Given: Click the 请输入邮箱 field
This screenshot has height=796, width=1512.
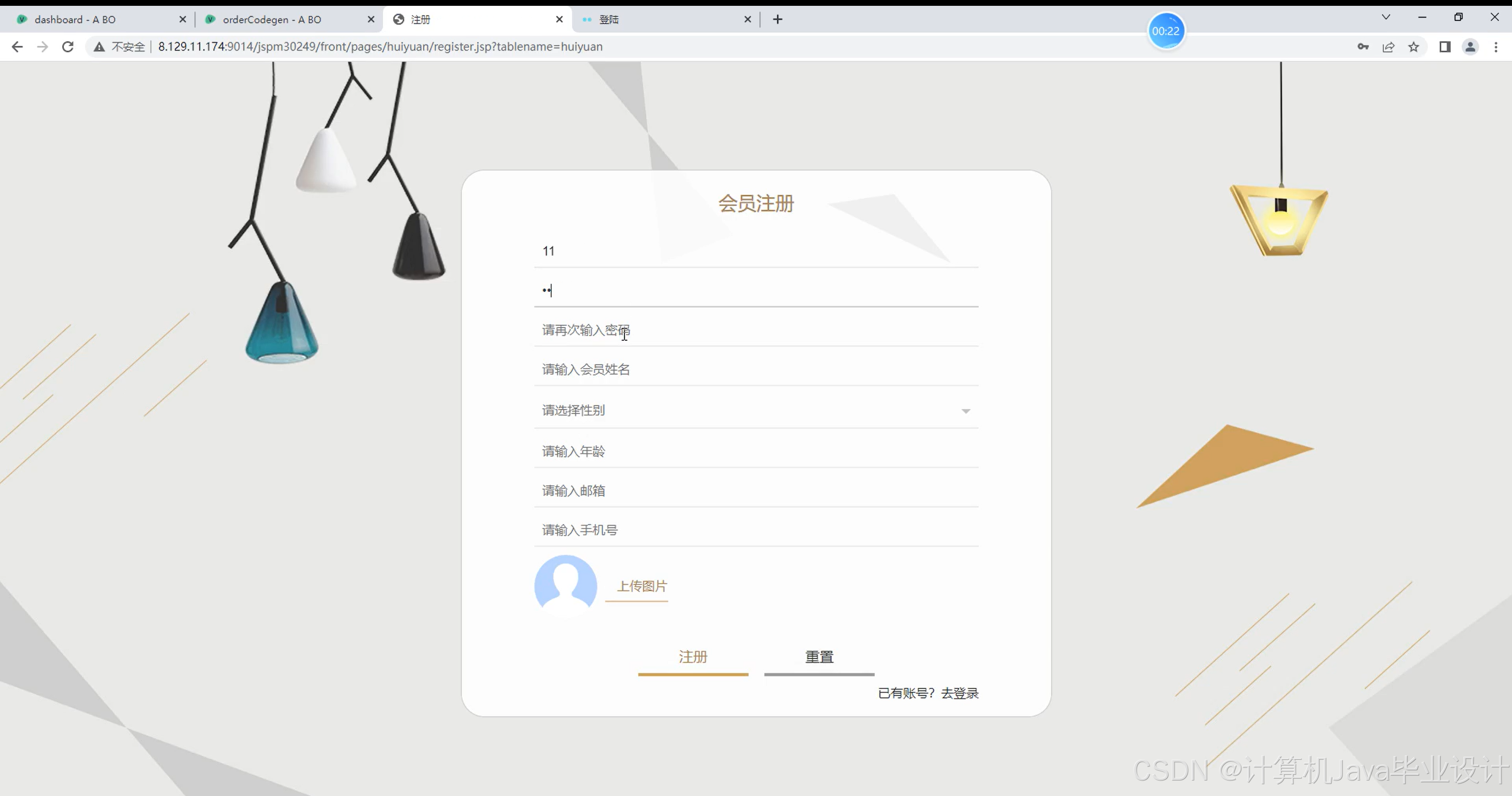Looking at the screenshot, I should 756,491.
